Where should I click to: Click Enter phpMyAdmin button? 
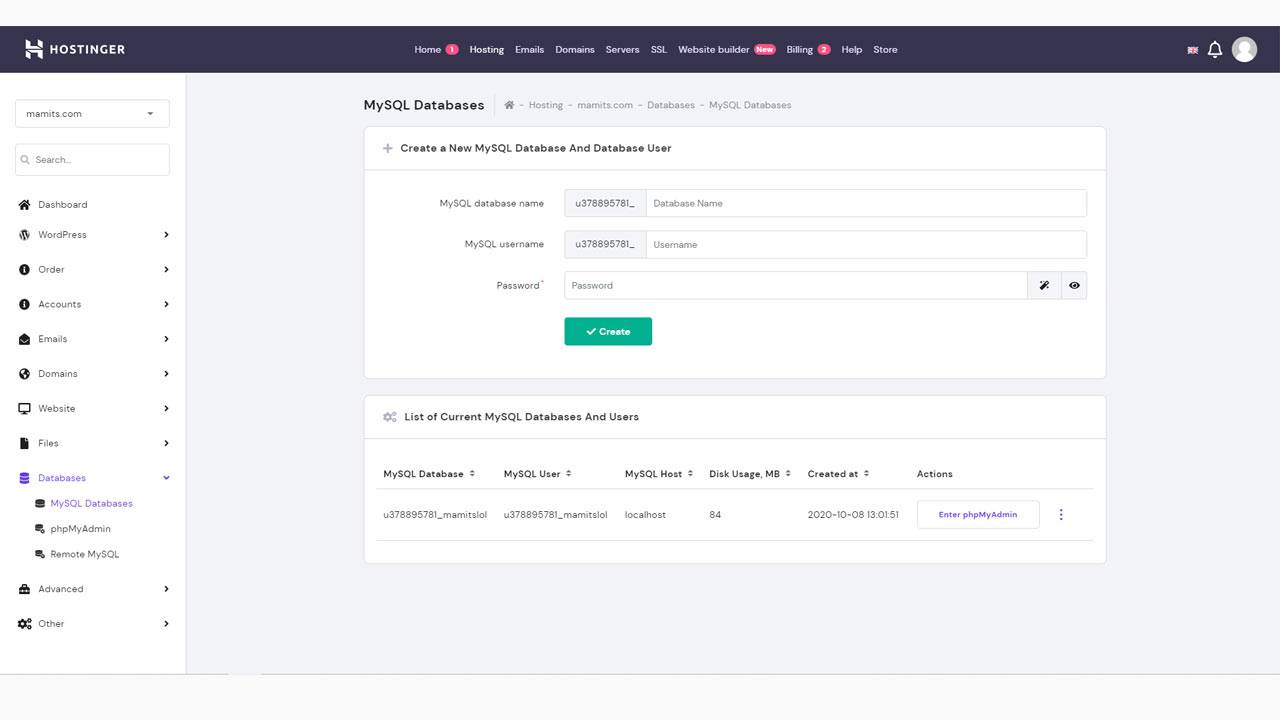977,515
